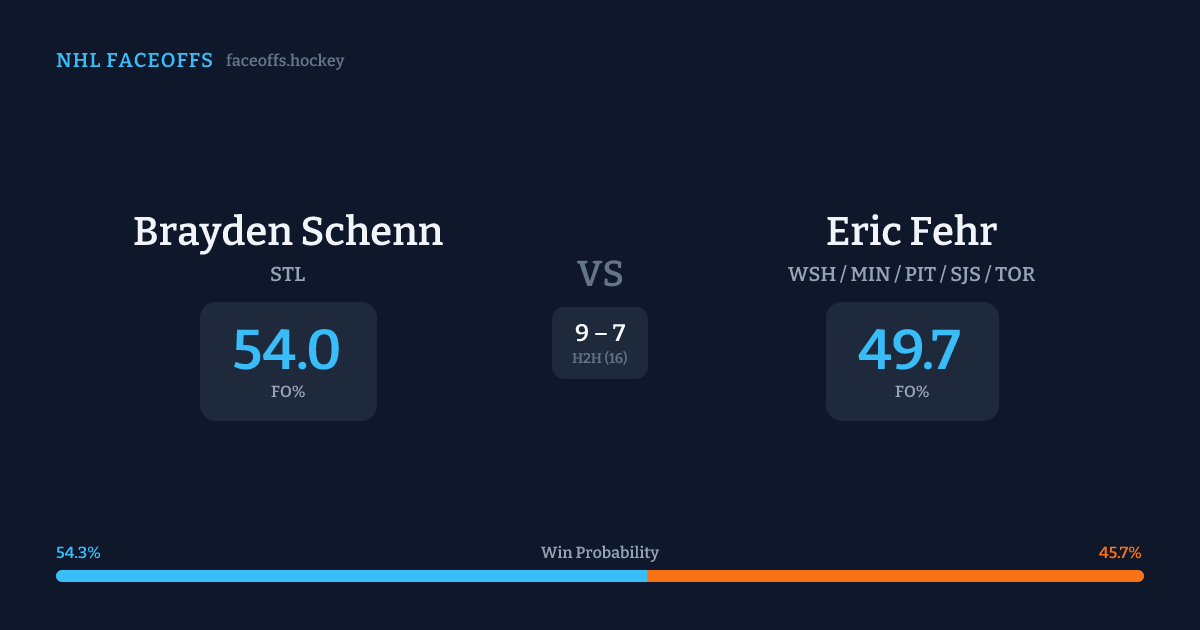The image size is (1200, 630).
Task: Click the 9 – 7 head-to-head score
Action: 600,333
